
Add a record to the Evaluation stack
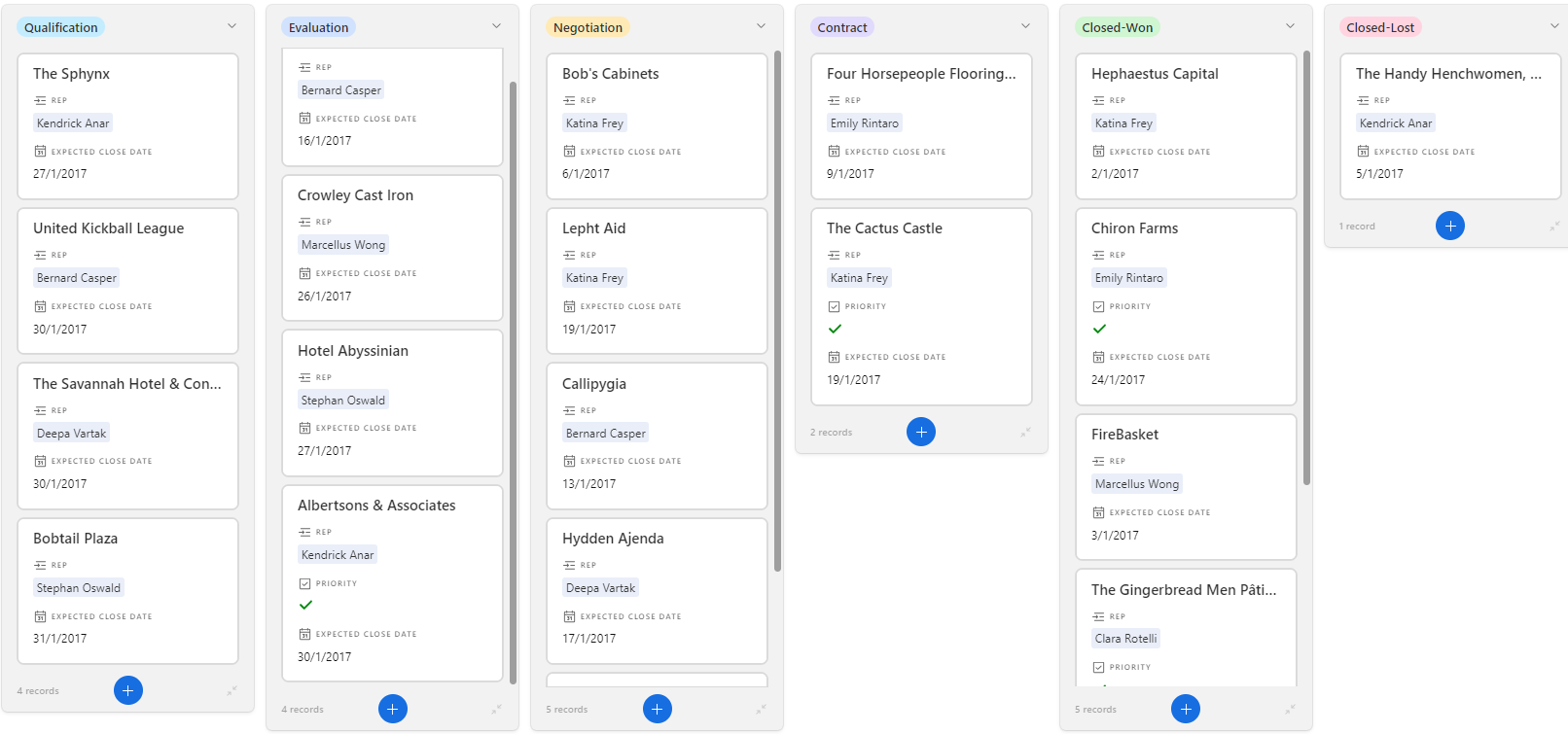[393, 709]
